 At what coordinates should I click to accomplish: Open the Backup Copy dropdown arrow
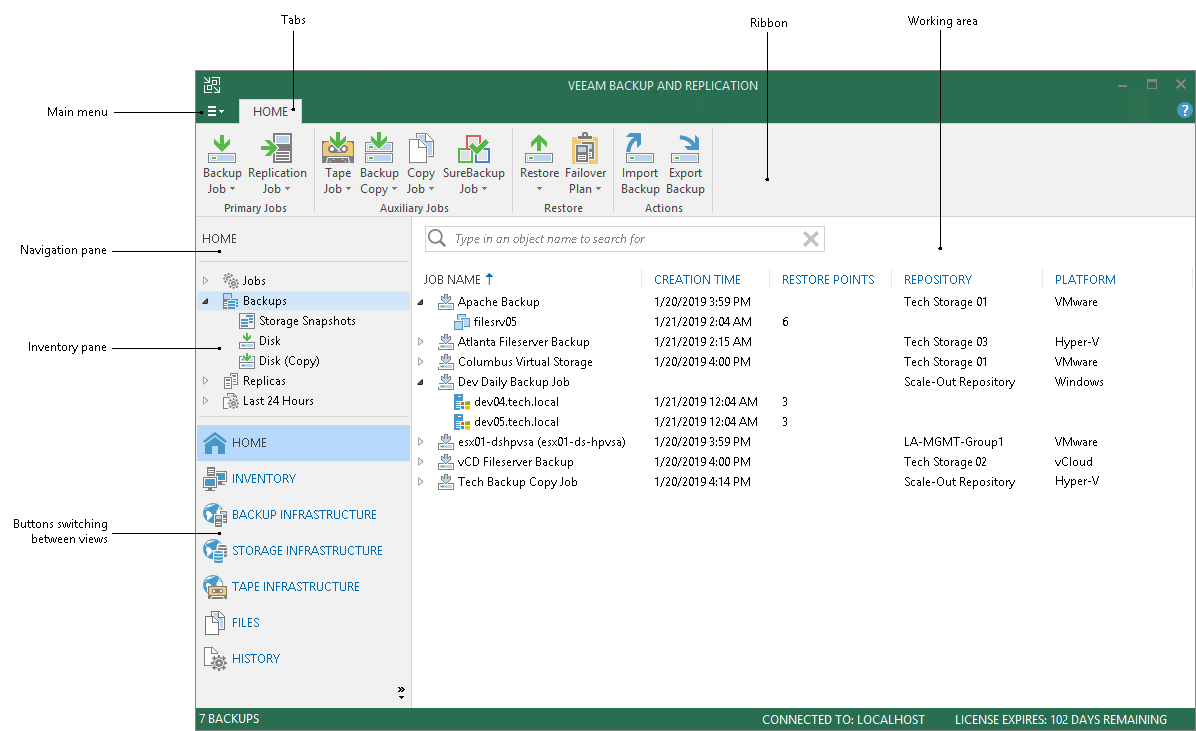pyautogui.click(x=394, y=189)
